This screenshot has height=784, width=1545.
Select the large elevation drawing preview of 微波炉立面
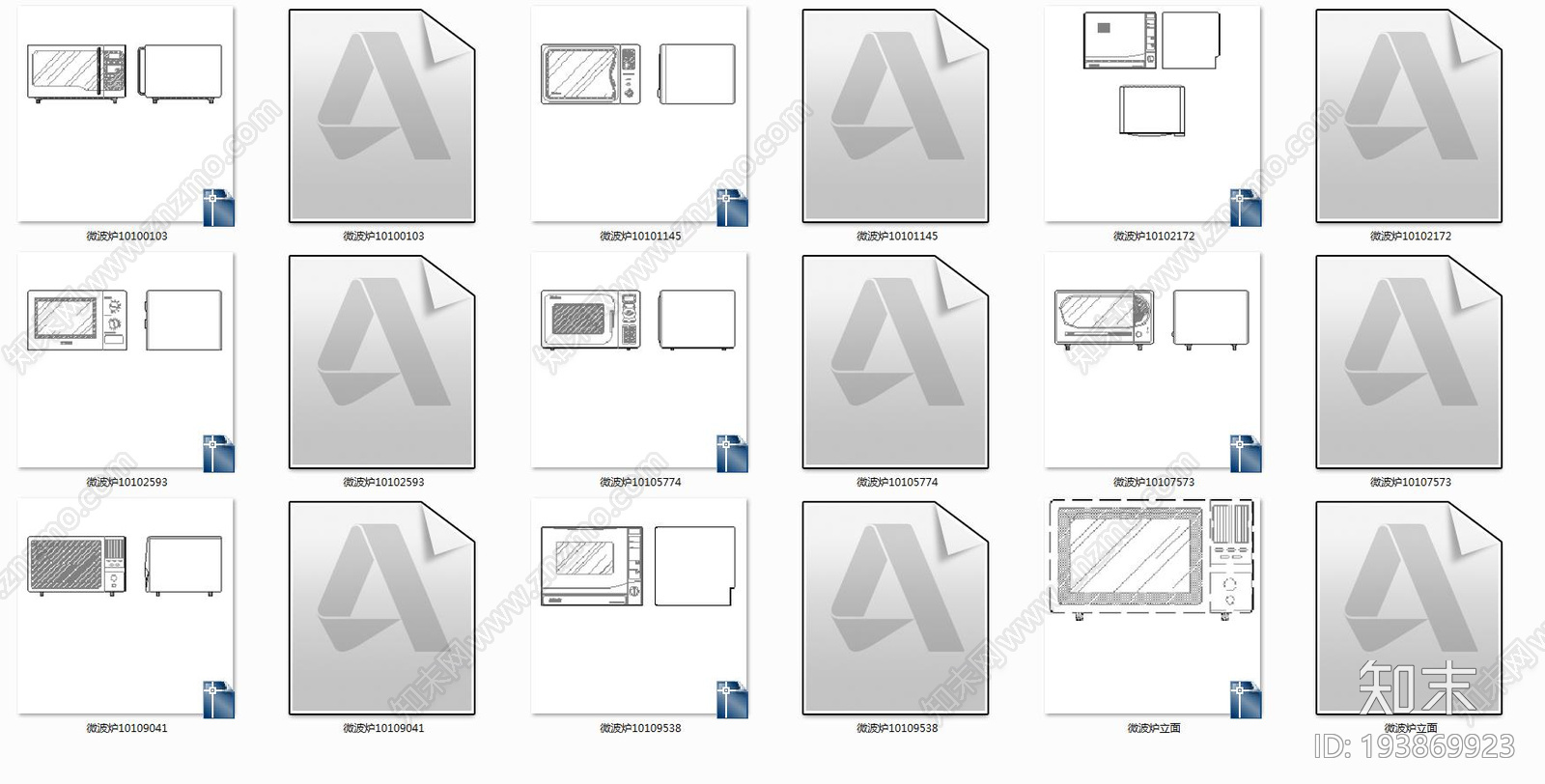coord(1153,608)
